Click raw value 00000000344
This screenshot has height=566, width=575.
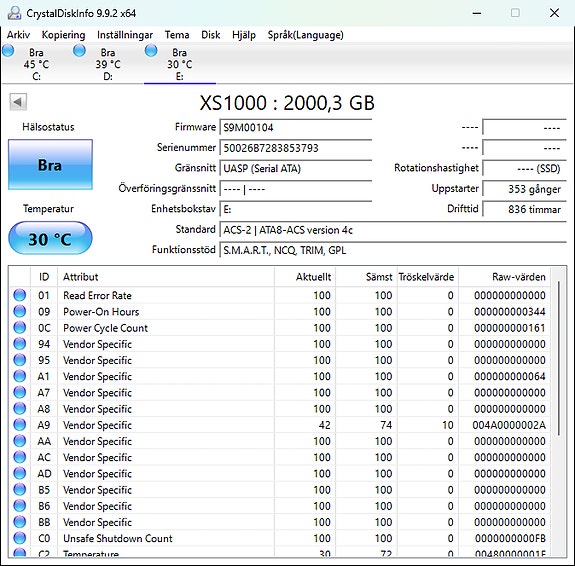(x=509, y=311)
